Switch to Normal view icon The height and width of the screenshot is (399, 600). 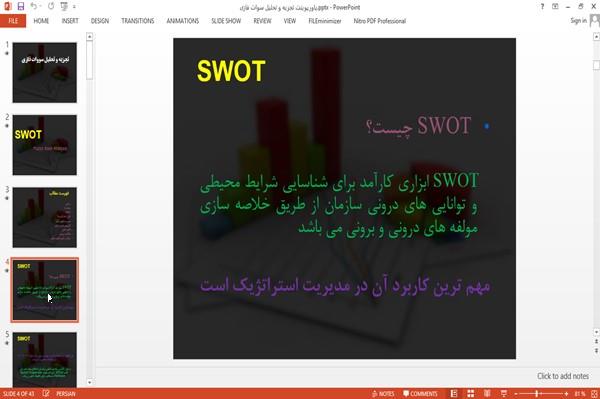coord(454,394)
